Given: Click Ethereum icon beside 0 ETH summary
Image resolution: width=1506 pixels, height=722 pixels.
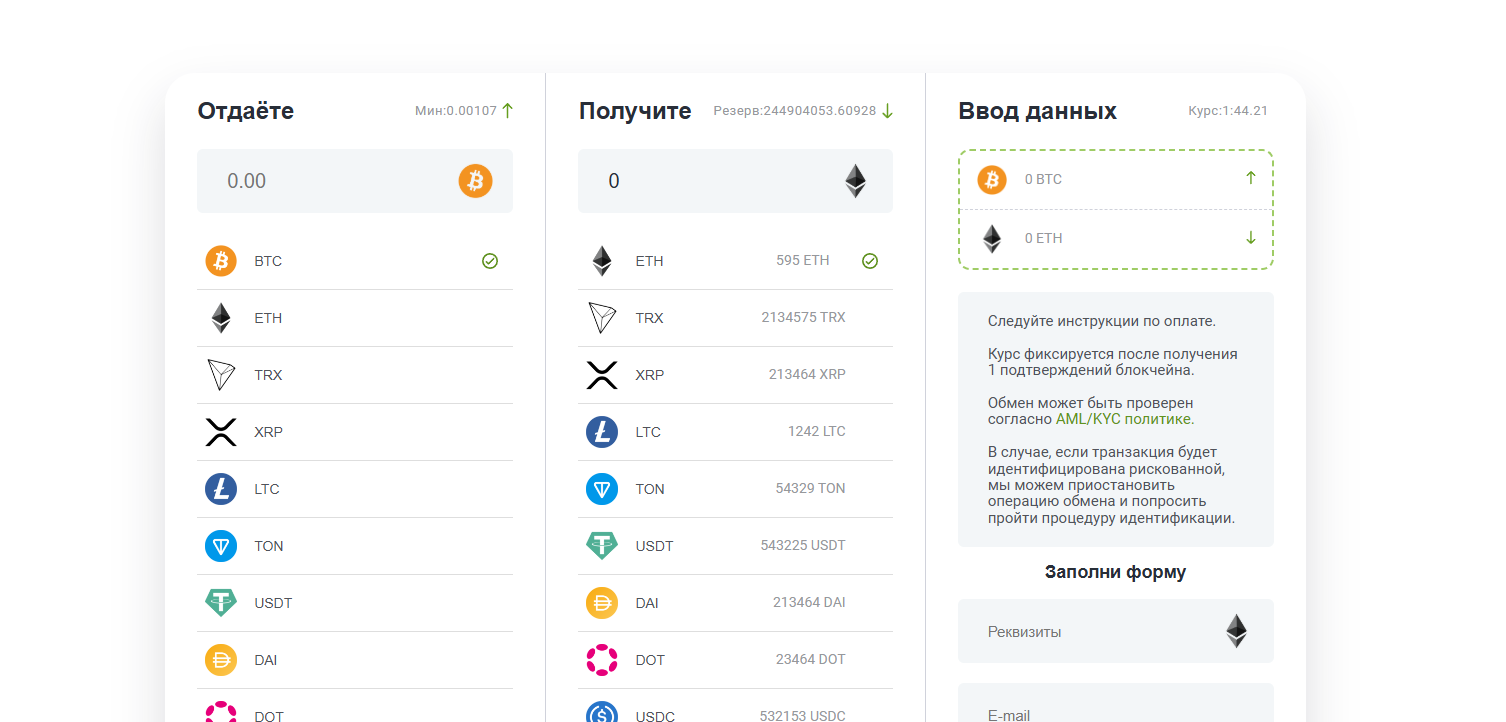Looking at the screenshot, I should tap(992, 238).
